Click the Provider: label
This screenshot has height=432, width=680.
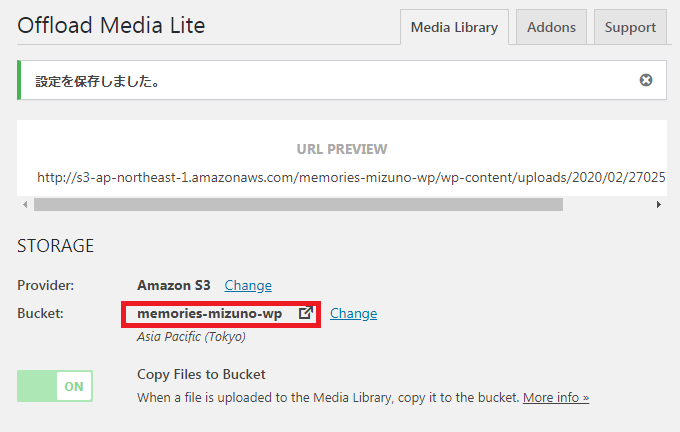click(46, 285)
